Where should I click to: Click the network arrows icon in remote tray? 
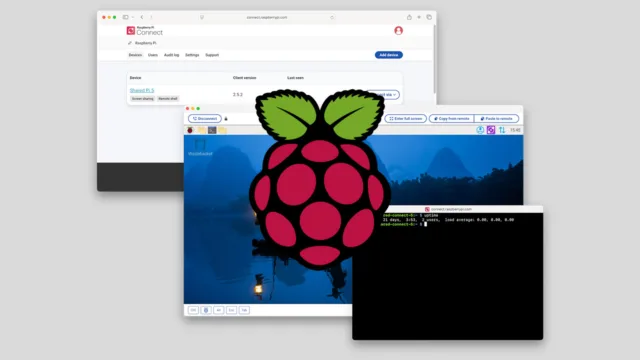(502, 130)
